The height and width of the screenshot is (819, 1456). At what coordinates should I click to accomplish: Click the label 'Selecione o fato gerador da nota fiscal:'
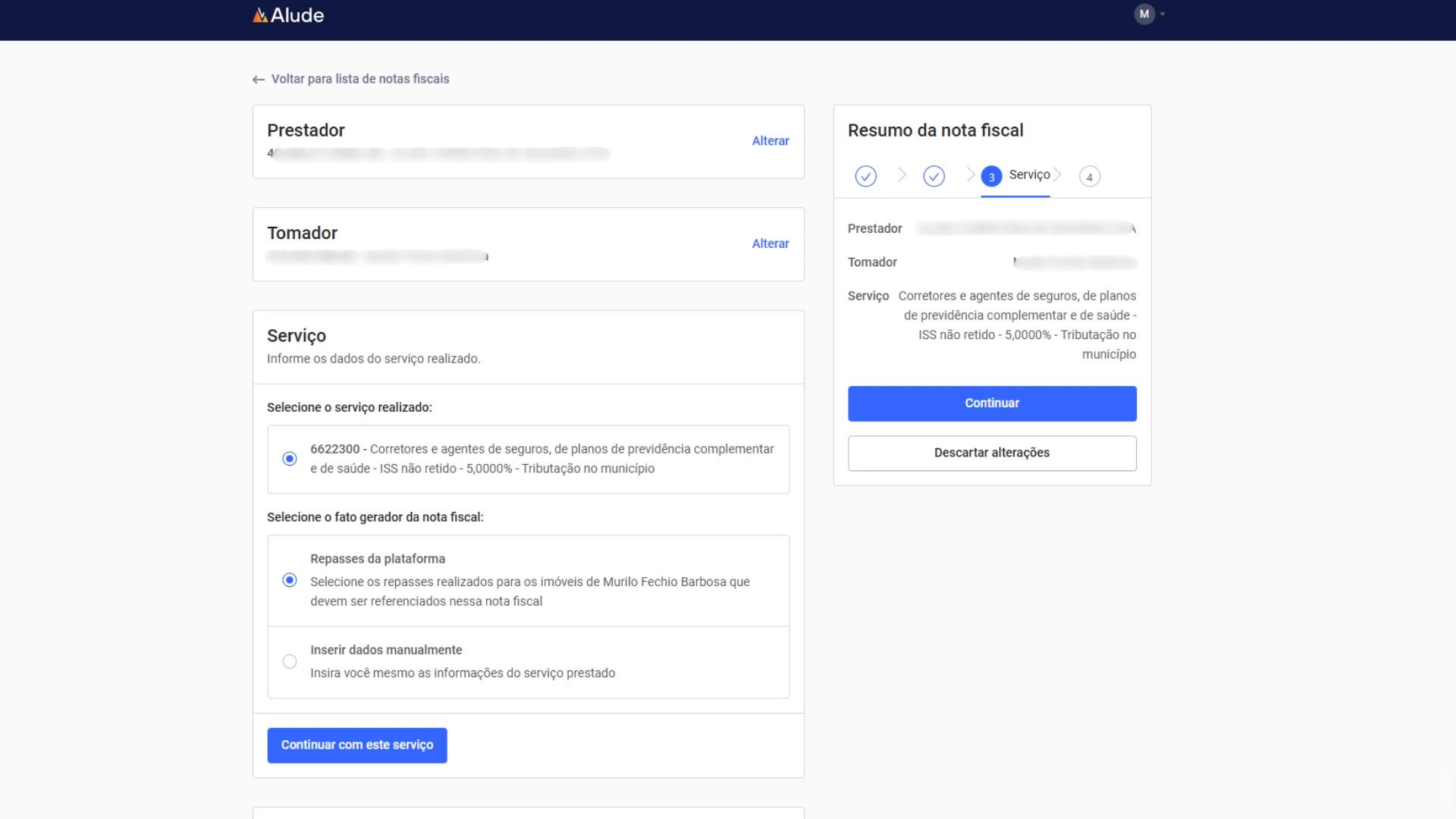[x=375, y=517]
